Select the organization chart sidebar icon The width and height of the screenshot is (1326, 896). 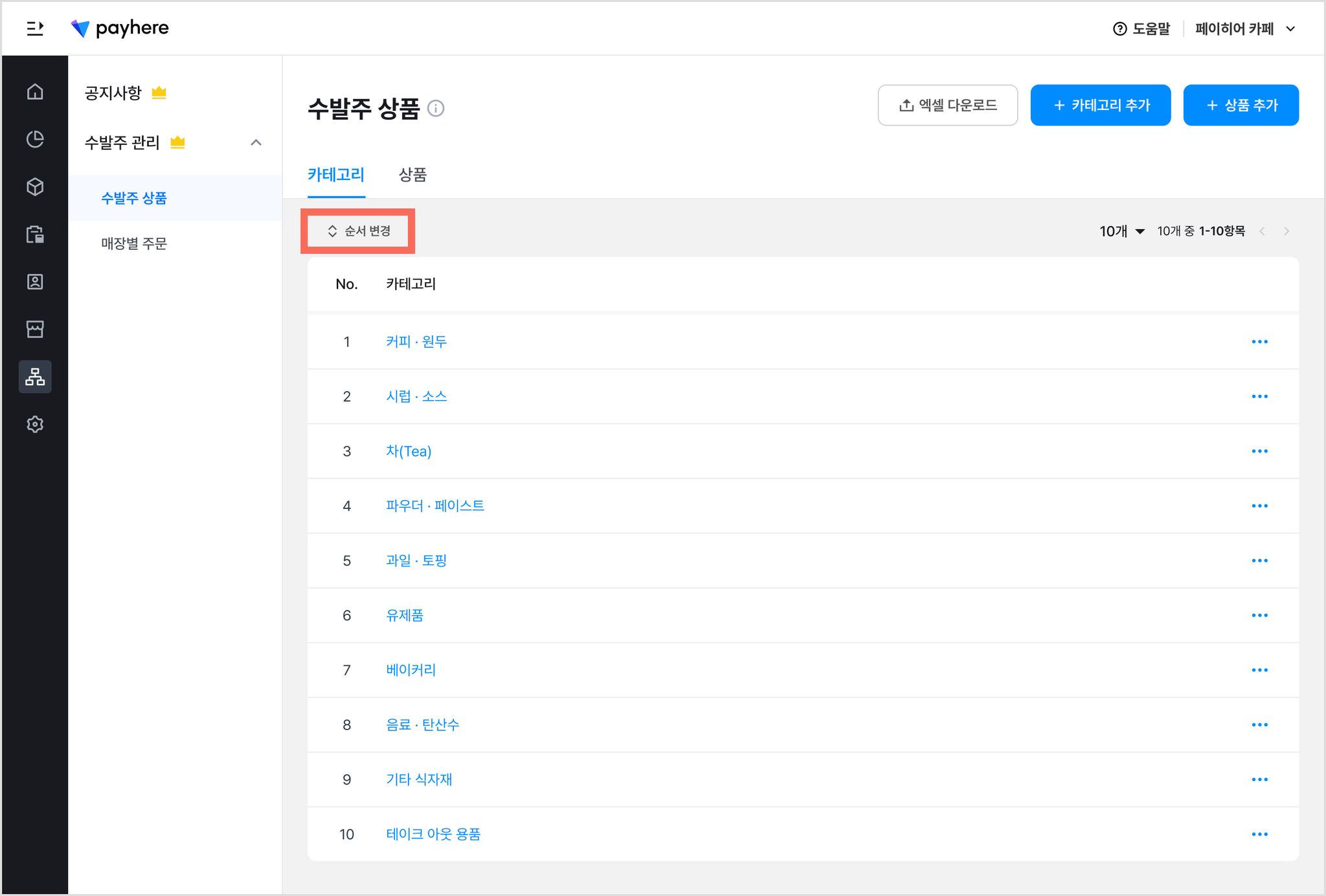click(x=35, y=377)
